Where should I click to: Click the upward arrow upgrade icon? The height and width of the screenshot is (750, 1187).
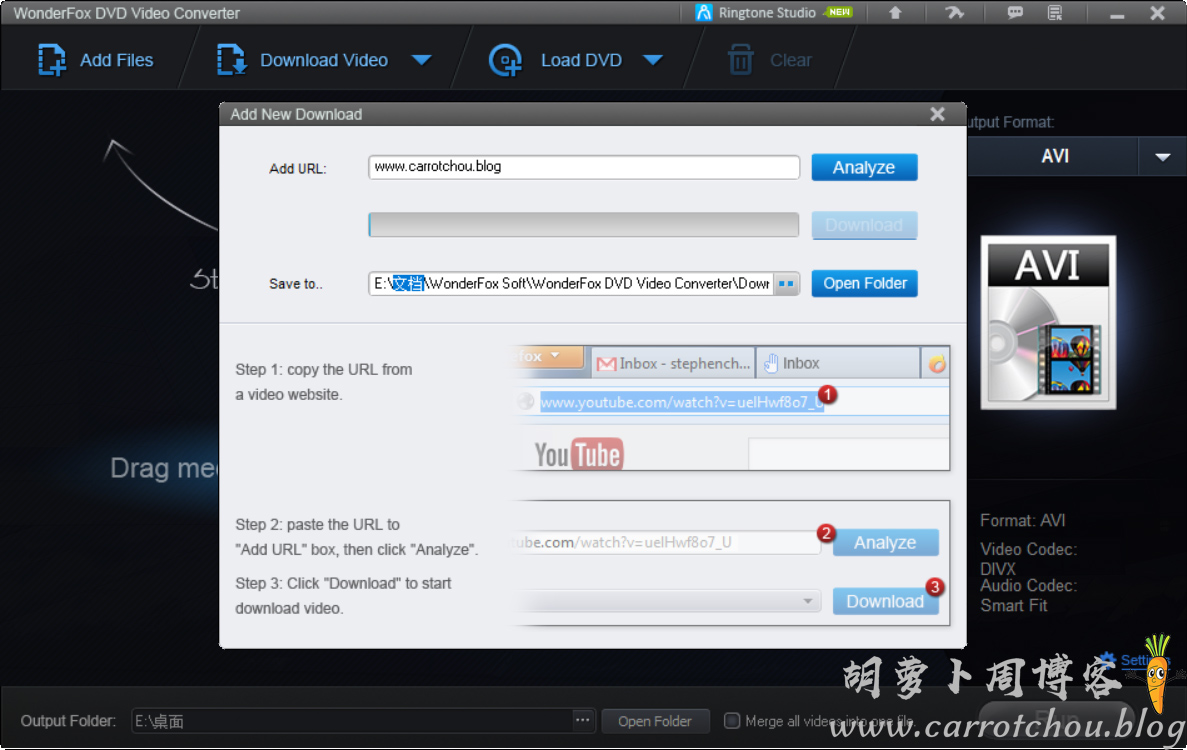click(895, 13)
